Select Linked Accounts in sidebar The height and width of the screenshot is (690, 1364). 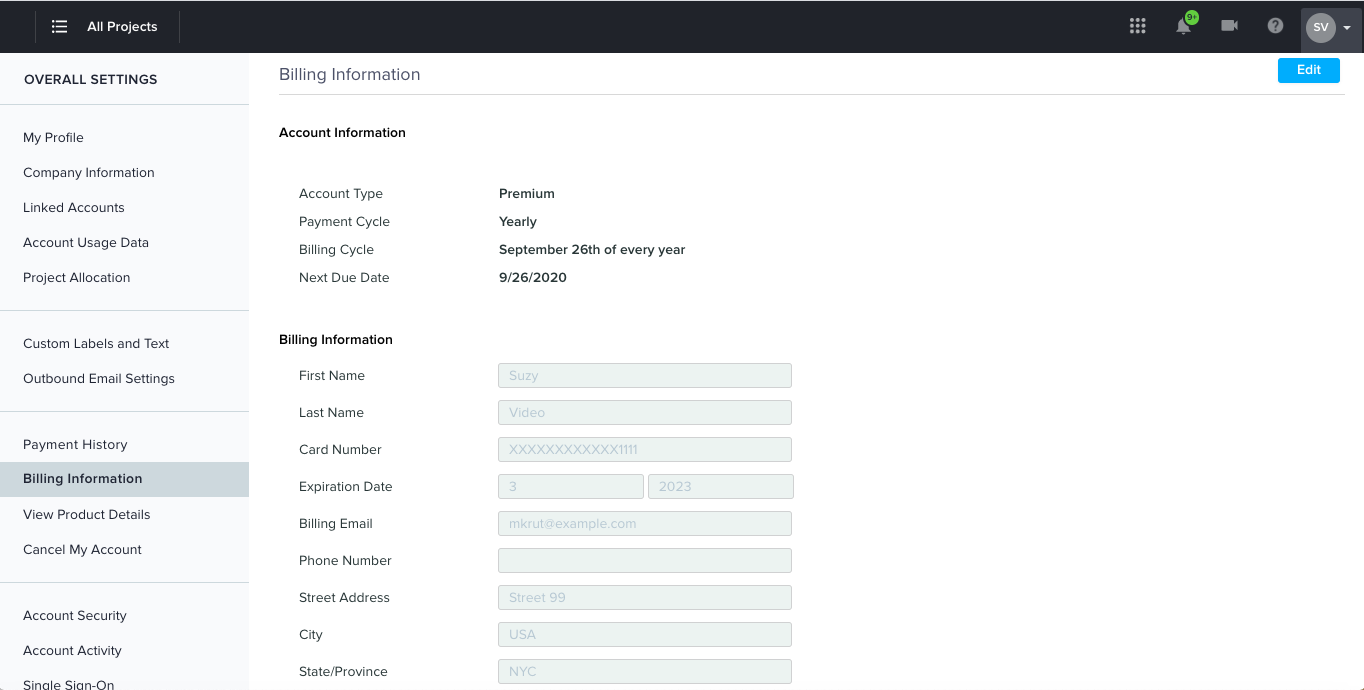(x=74, y=208)
